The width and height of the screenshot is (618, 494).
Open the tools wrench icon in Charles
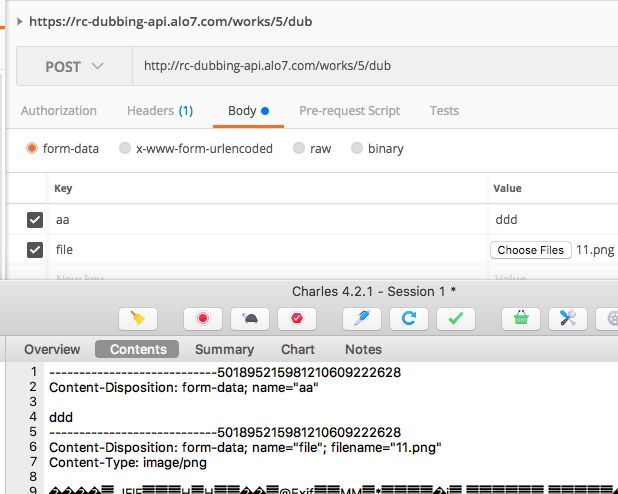tap(568, 319)
